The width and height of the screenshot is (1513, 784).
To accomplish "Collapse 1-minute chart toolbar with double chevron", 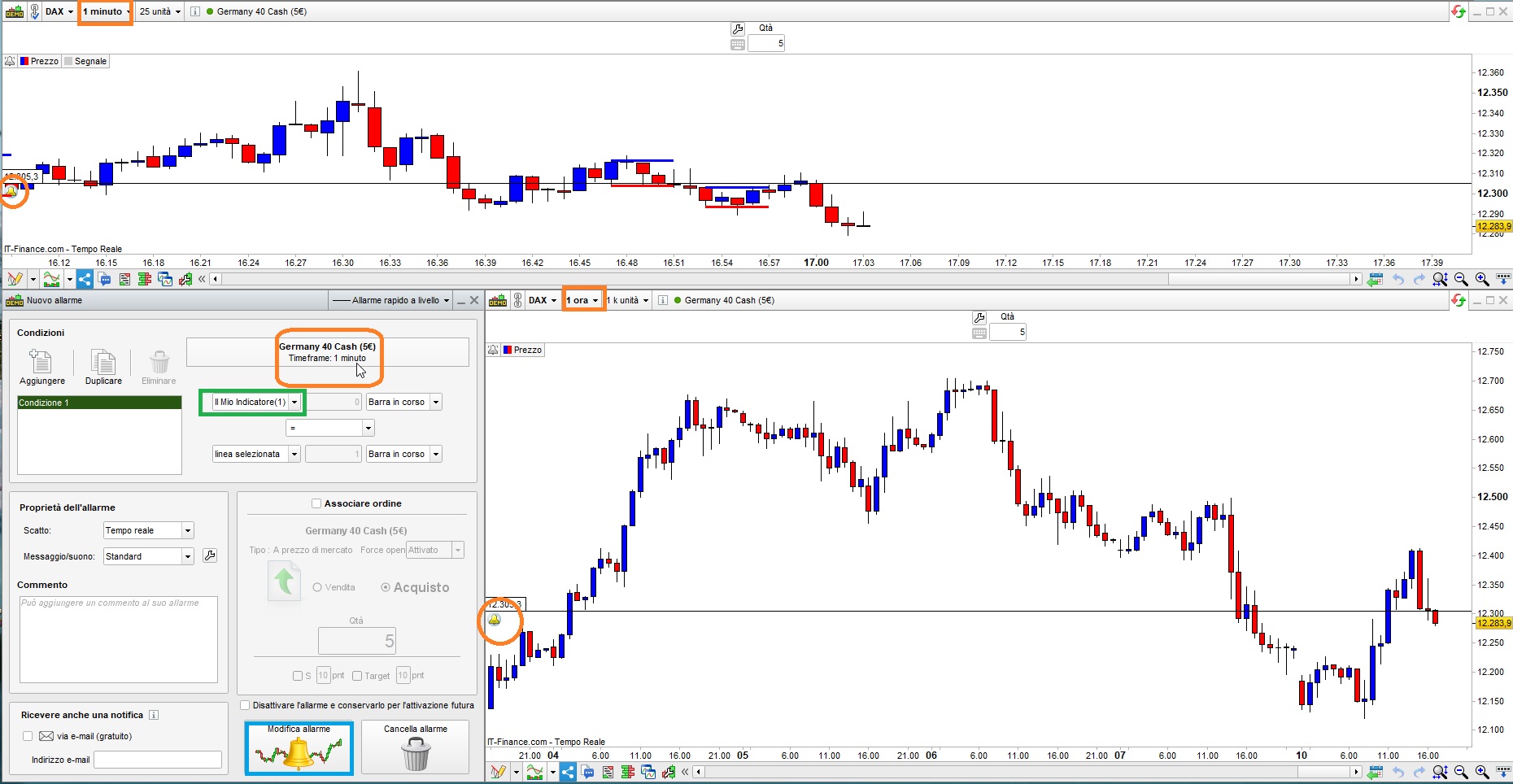I will 203,279.
